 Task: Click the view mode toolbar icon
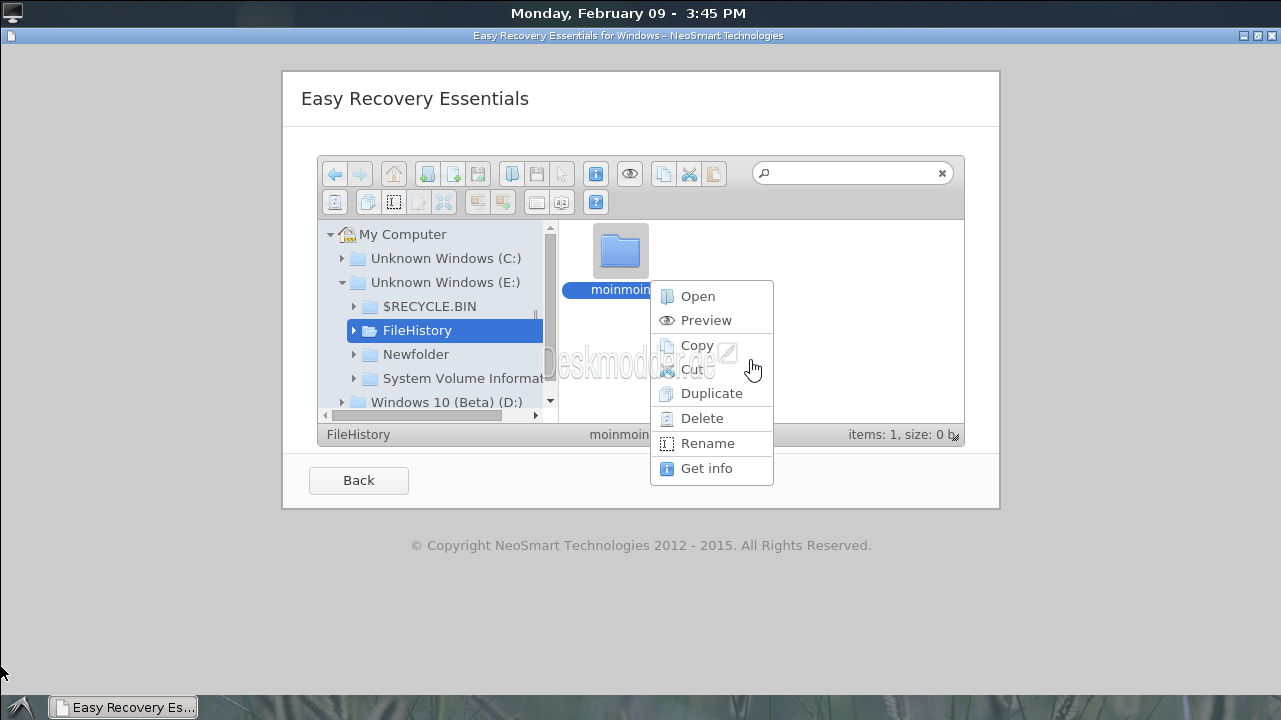pyautogui.click(x=537, y=202)
